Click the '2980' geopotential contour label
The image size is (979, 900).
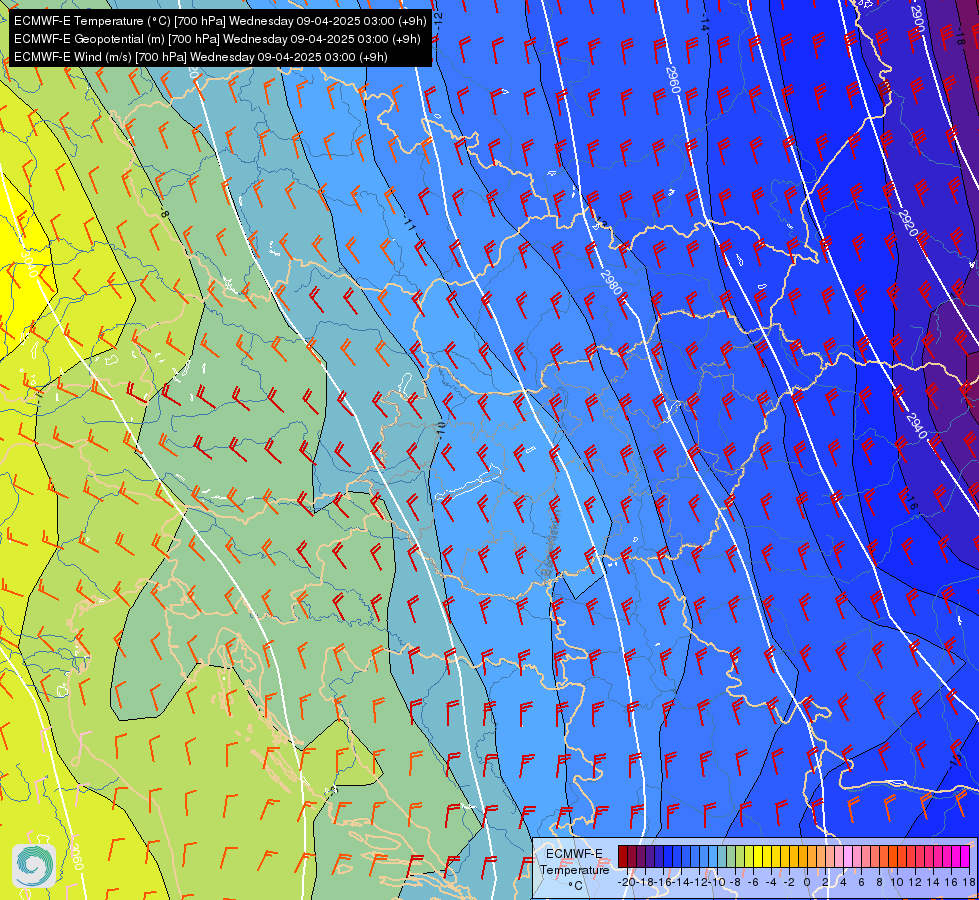pyautogui.click(x=611, y=282)
